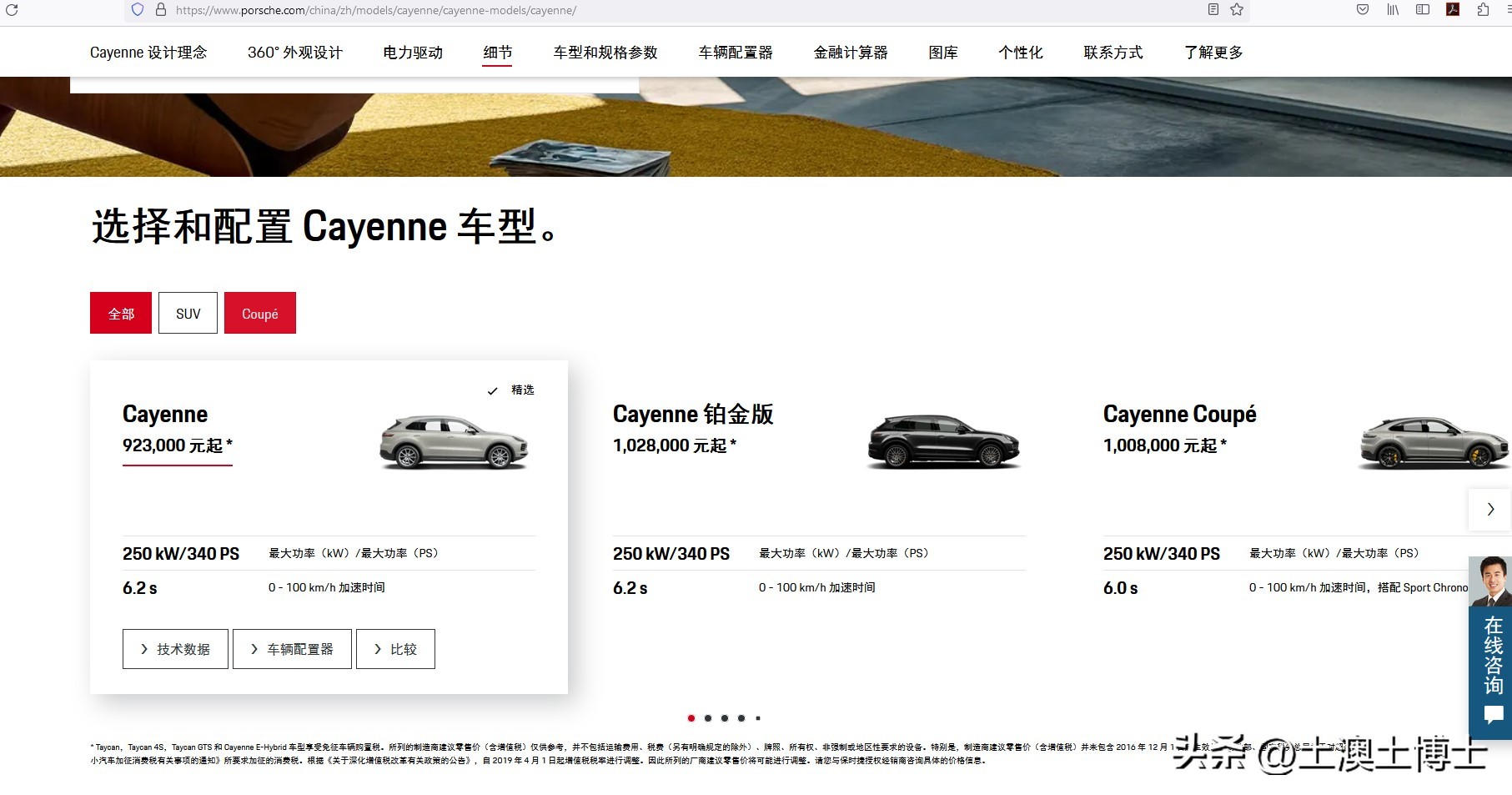Toggle the Coupé filter
Image resolution: width=1512 pixels, height=795 pixels.
tap(259, 313)
